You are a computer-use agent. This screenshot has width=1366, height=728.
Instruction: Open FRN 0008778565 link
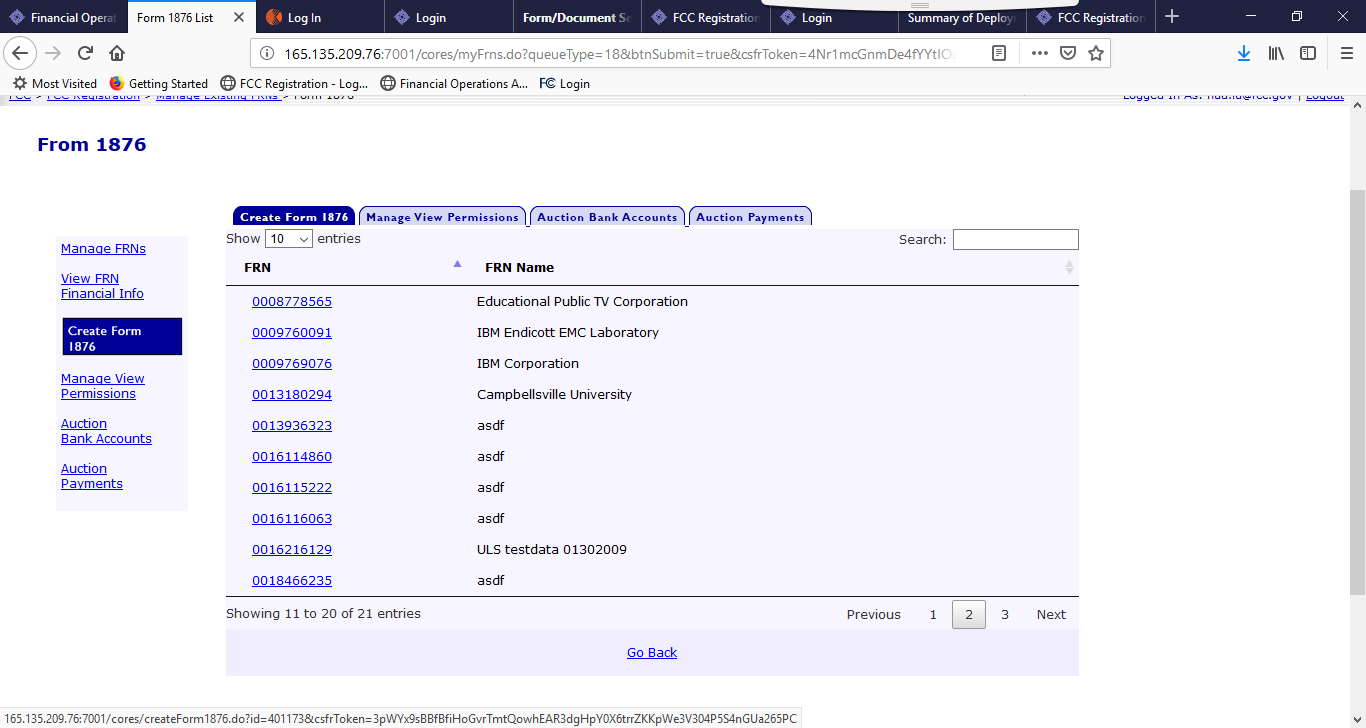coord(292,302)
